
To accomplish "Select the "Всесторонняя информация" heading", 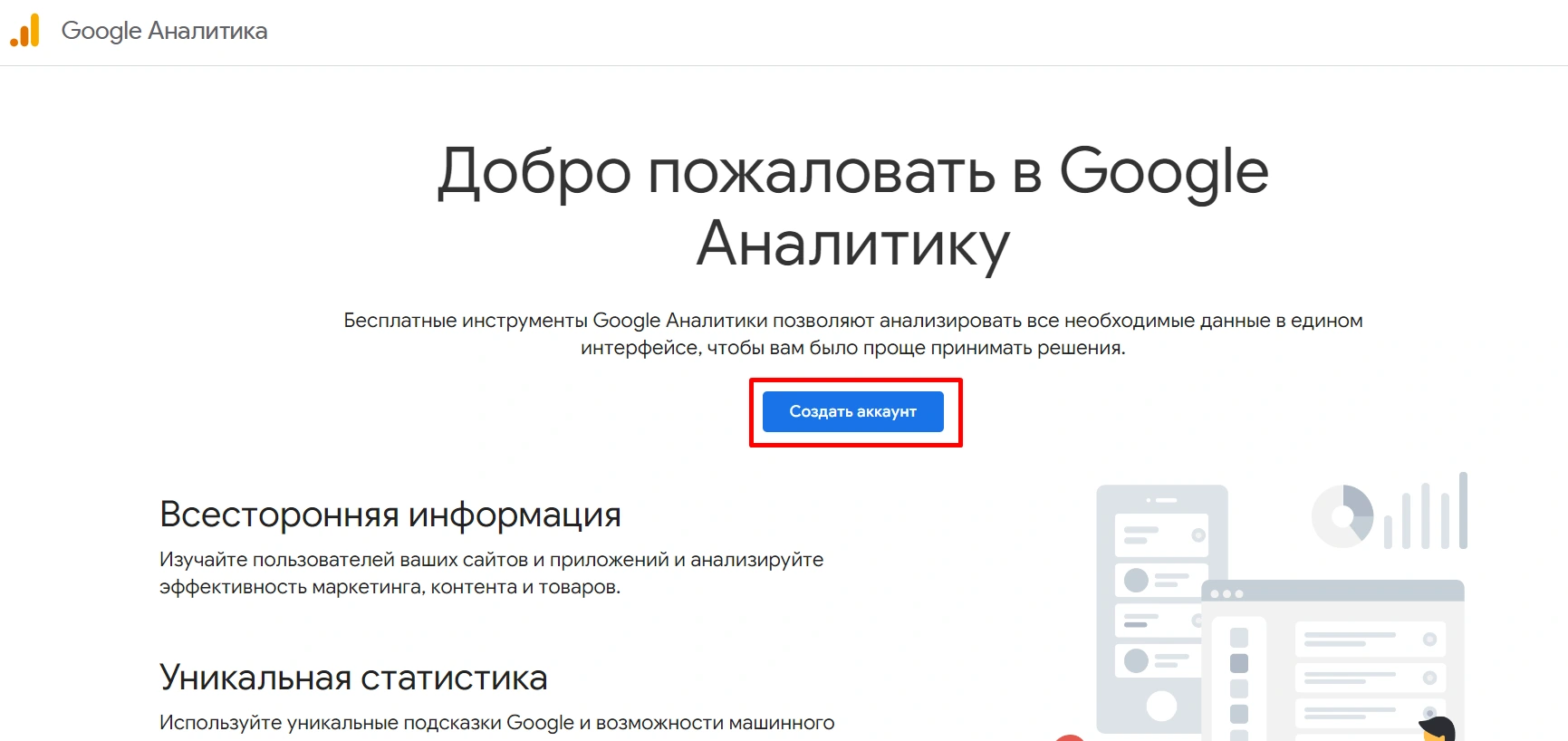I will tap(390, 515).
